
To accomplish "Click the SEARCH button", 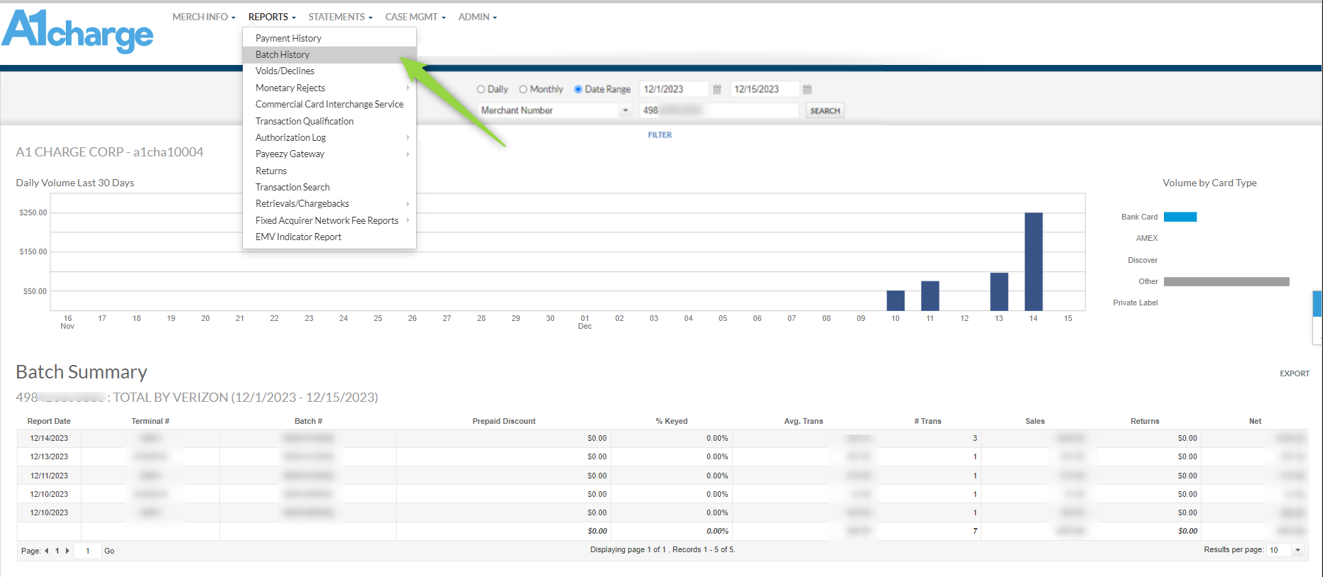I will coord(825,111).
